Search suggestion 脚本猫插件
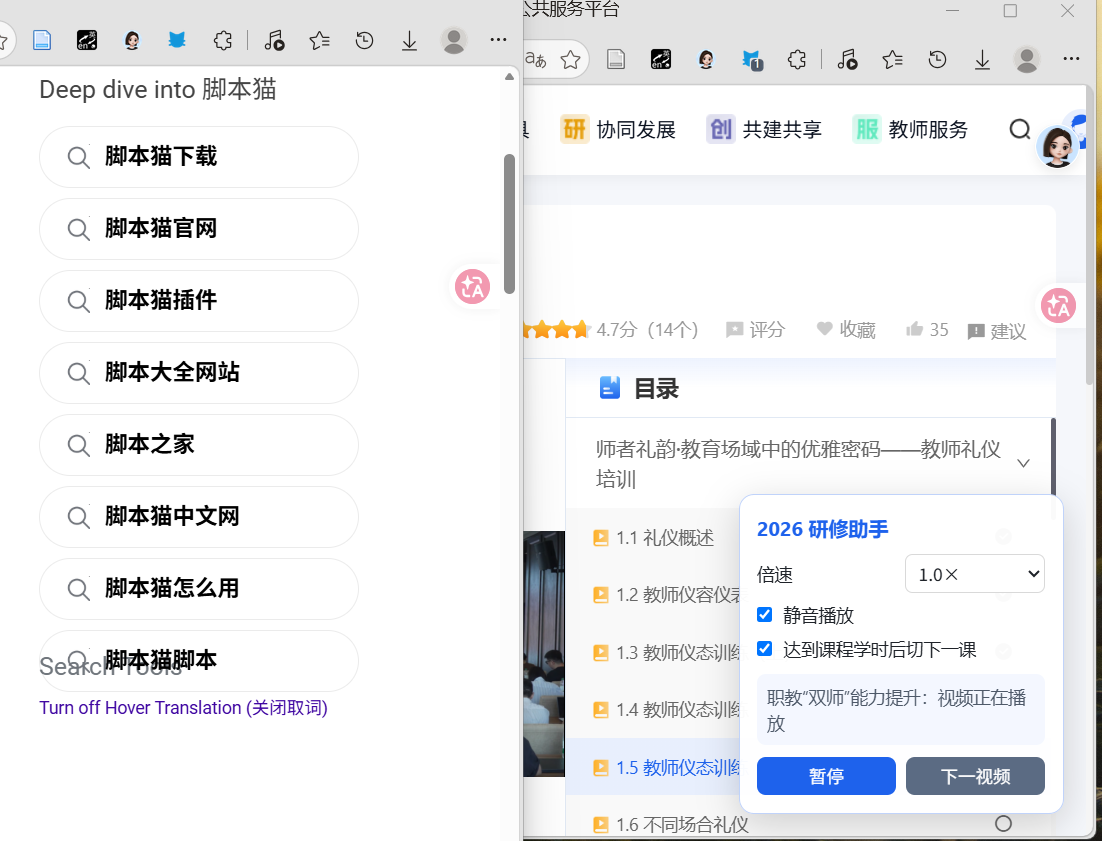The width and height of the screenshot is (1102, 841). click(199, 301)
